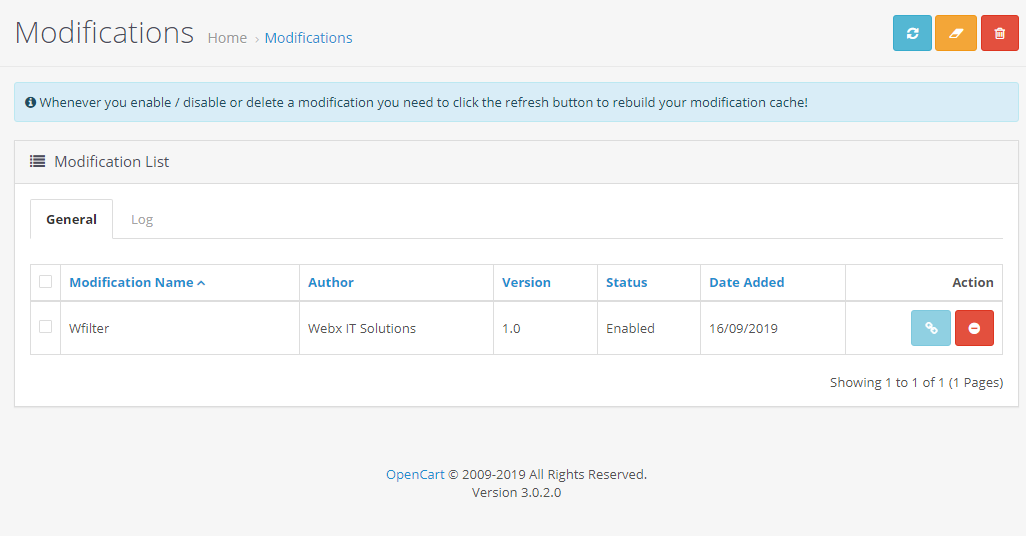Sort by Modification Name column
The width and height of the screenshot is (1026, 536).
pos(131,283)
